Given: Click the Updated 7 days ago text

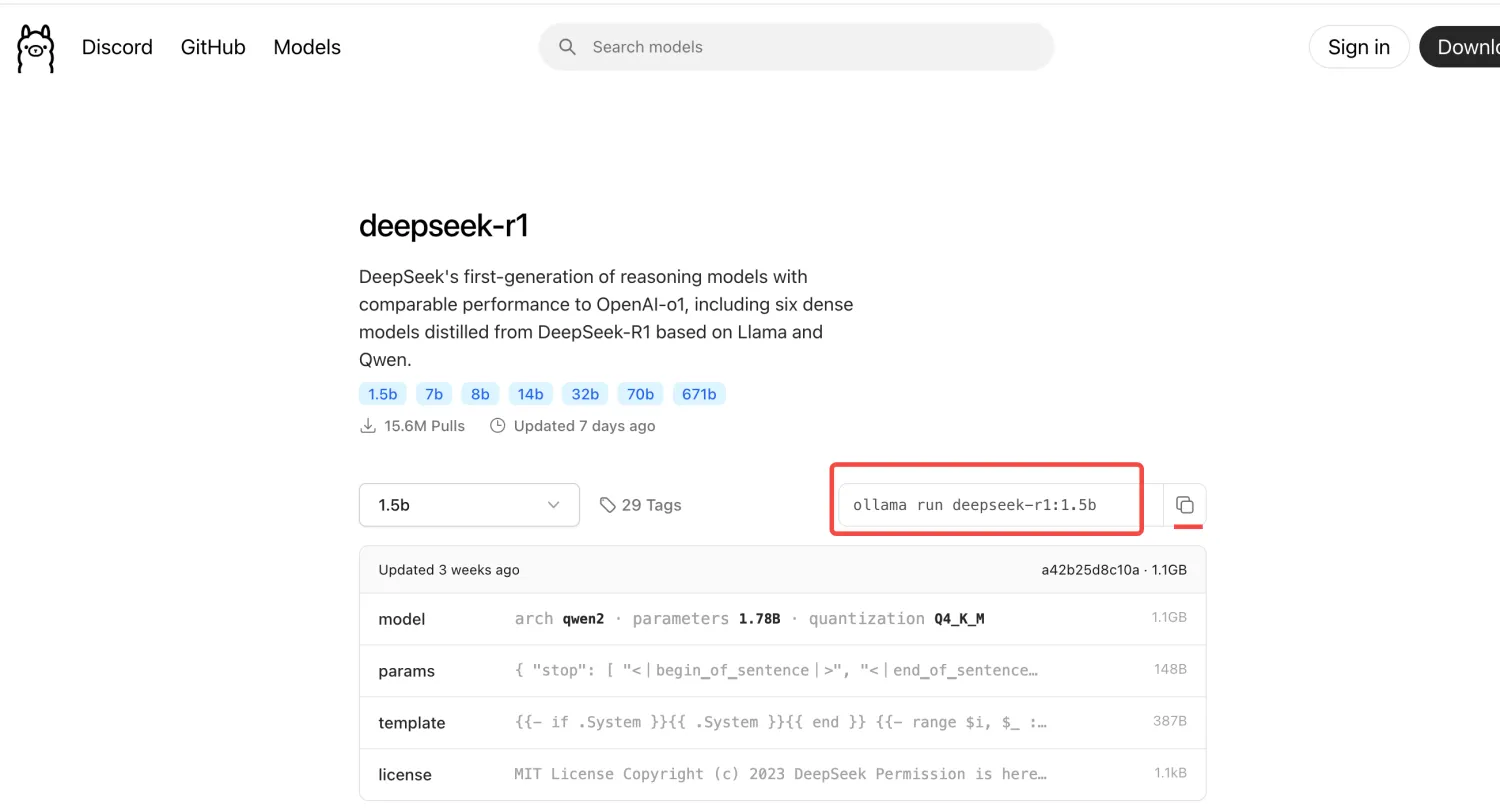Looking at the screenshot, I should (x=584, y=426).
